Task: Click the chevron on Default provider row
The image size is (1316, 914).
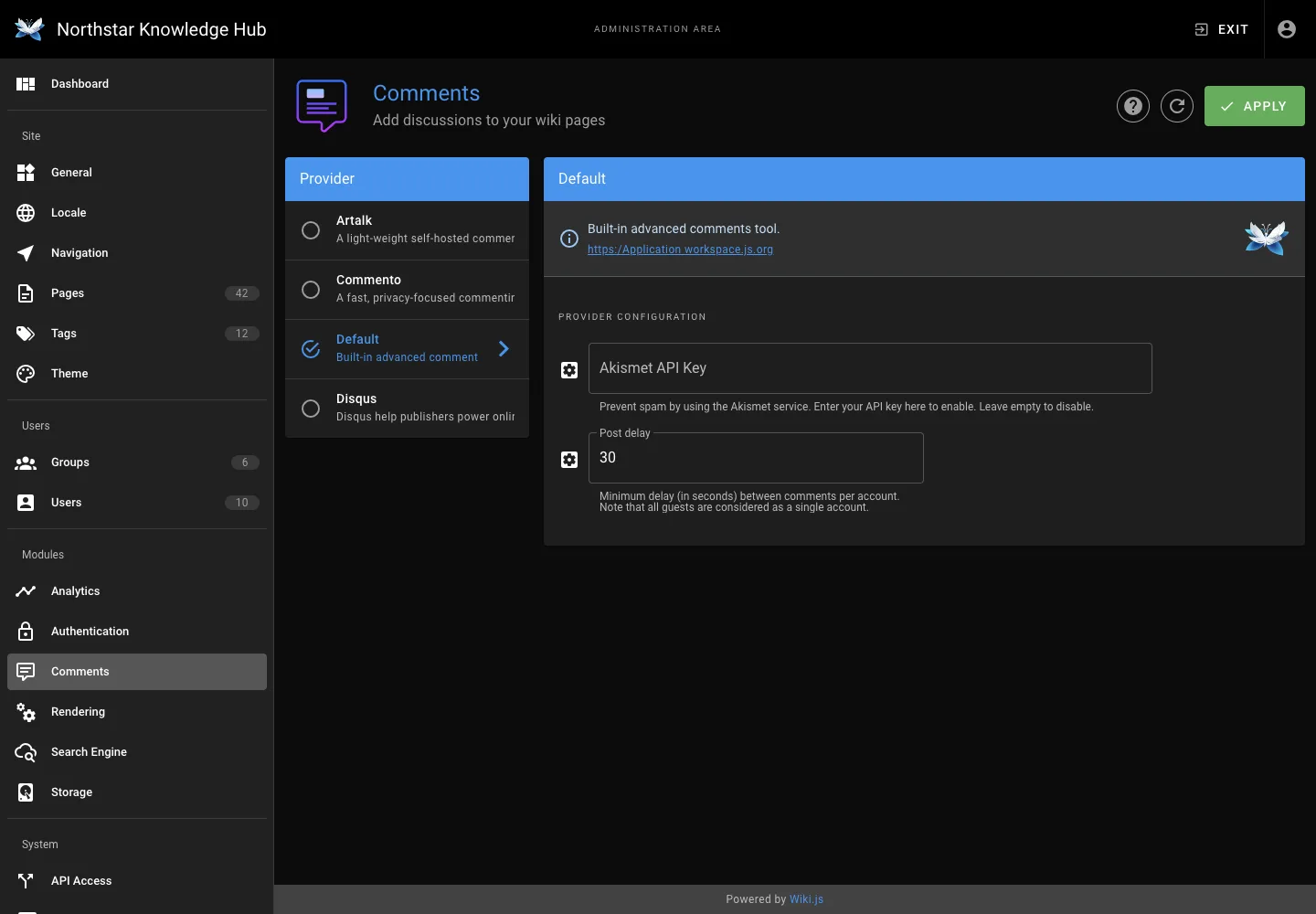Action: (504, 348)
